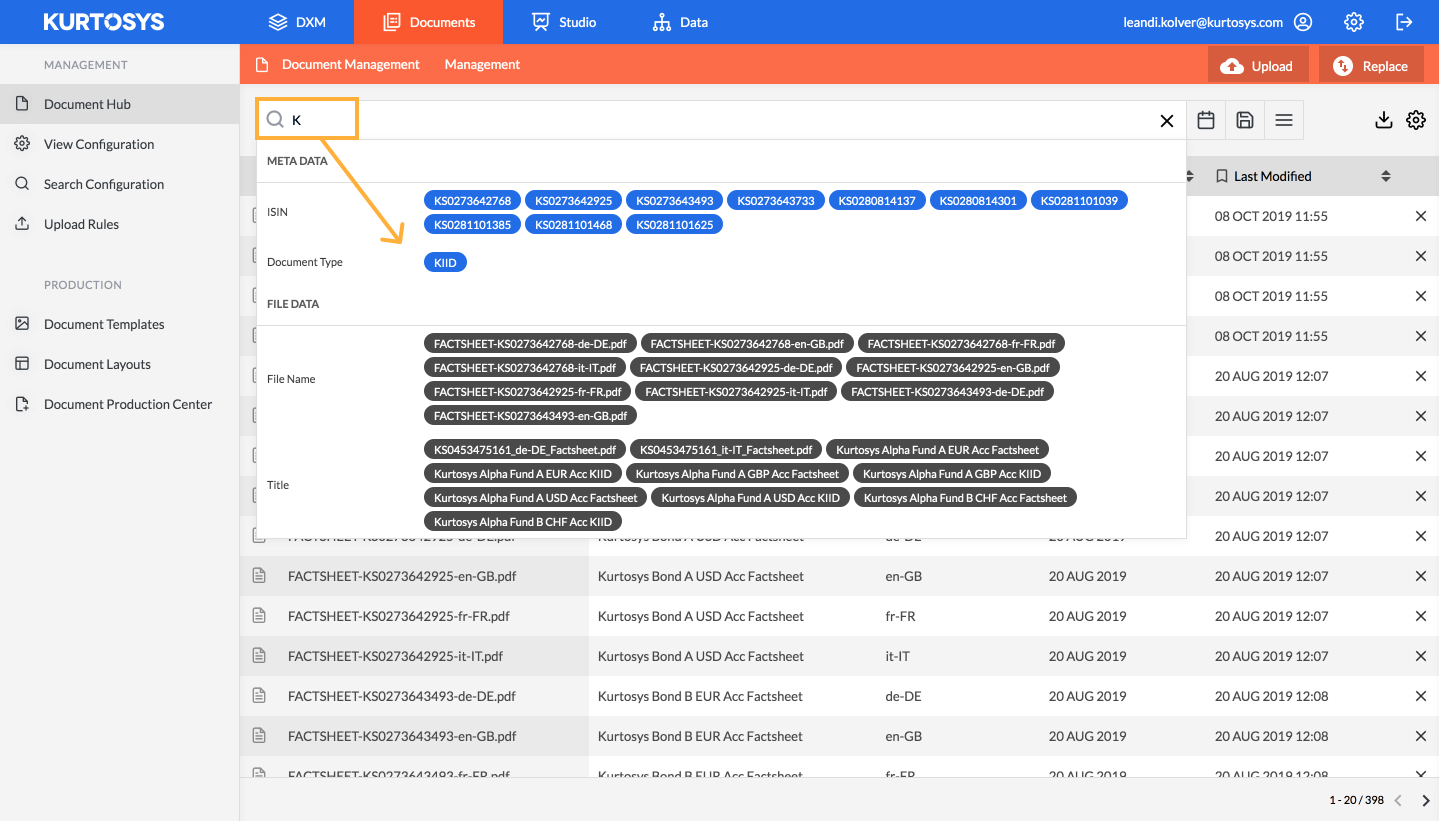Select file name tag FACTSHEET-KS0273642768-fr-FR.pdf
The image size is (1439, 821).
[x=962, y=344]
